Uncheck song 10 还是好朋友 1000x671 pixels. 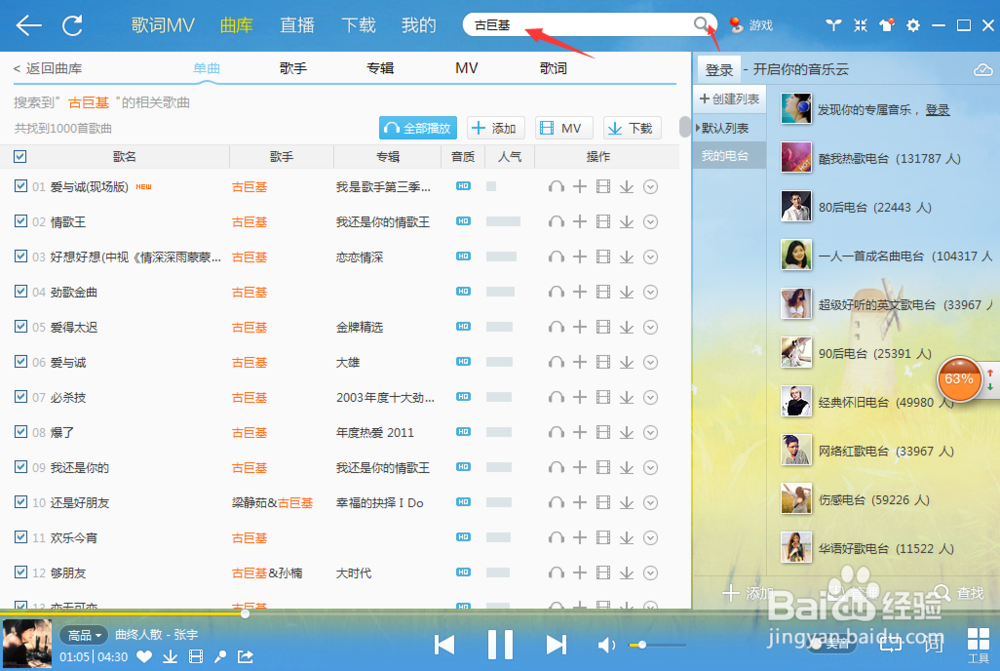point(20,501)
